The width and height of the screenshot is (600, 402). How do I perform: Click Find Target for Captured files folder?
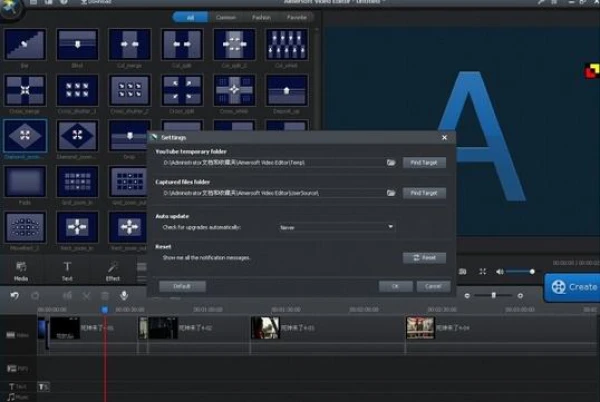[424, 193]
